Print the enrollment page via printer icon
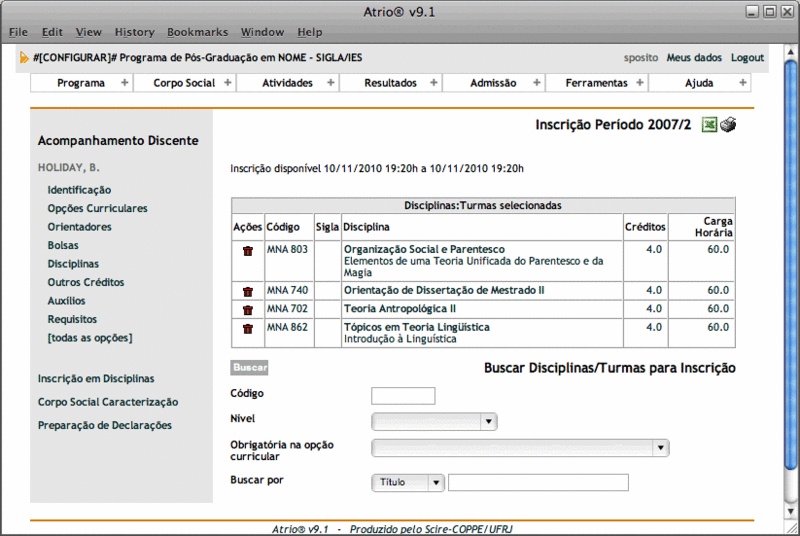 point(728,125)
